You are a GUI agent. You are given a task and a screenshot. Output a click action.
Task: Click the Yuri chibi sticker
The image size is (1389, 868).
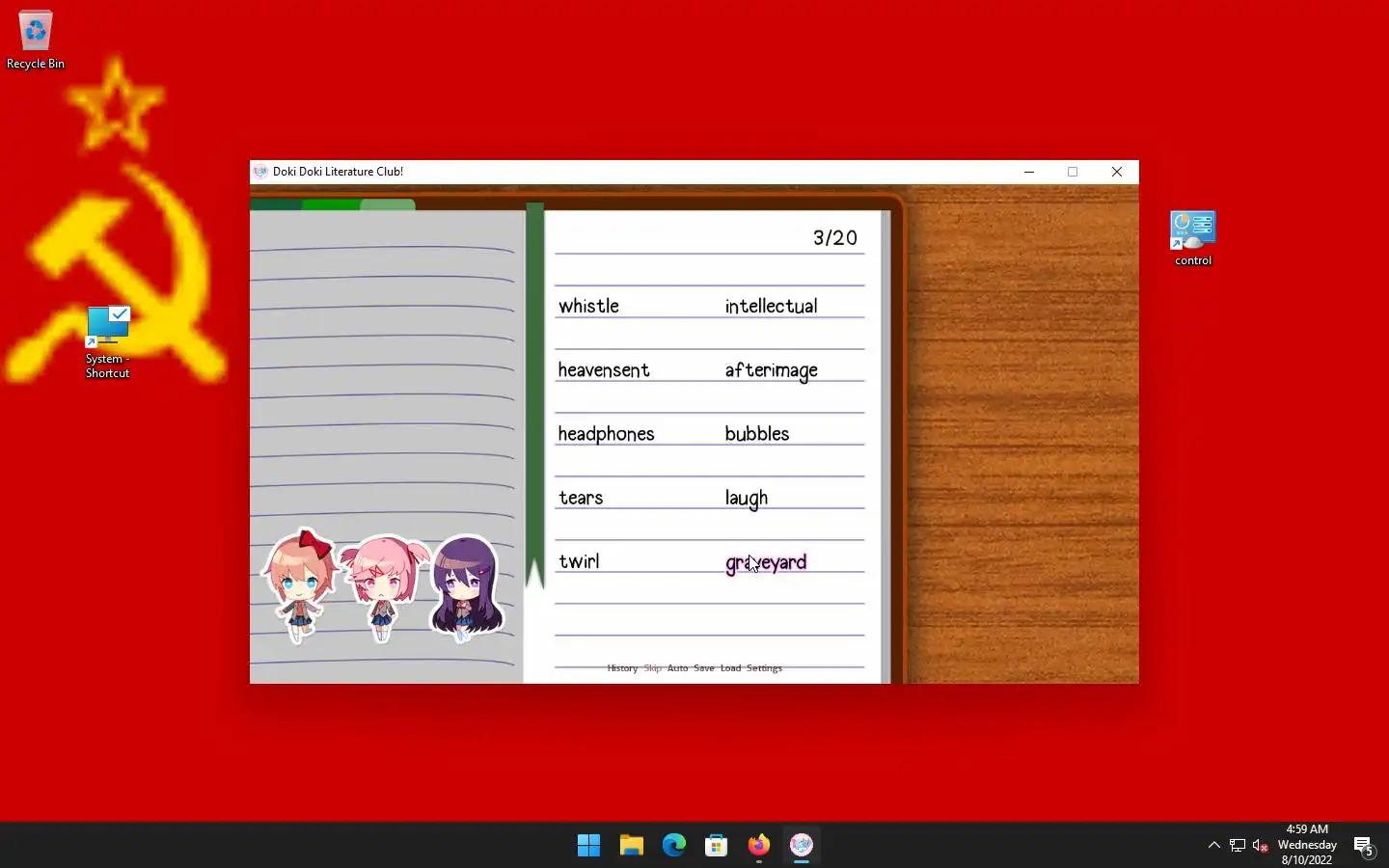click(467, 588)
